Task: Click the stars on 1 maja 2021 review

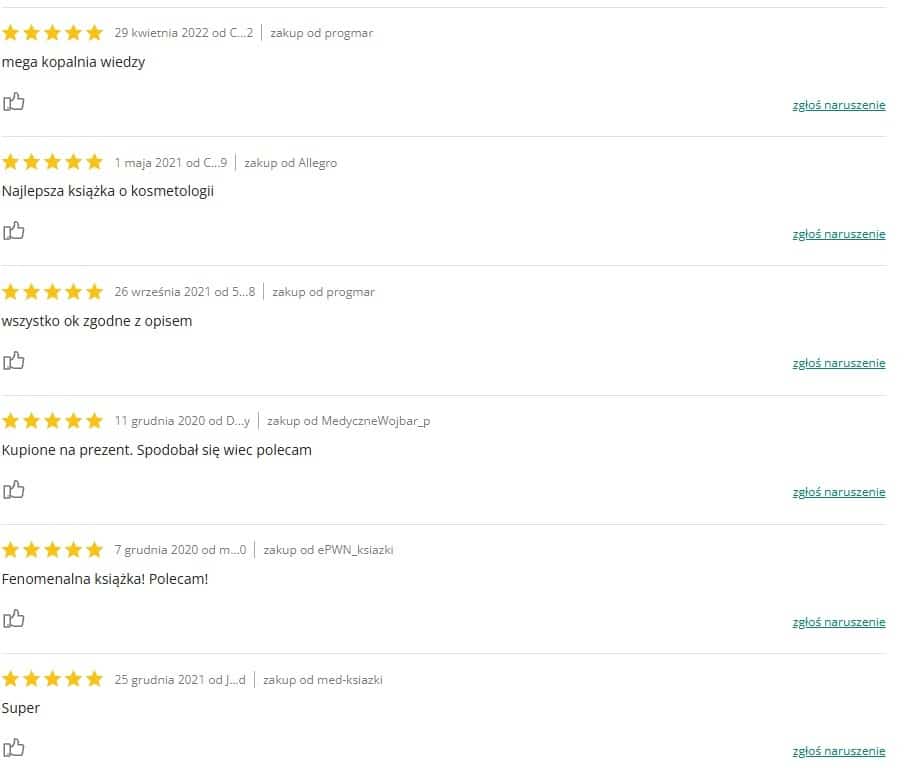Action: point(53,162)
